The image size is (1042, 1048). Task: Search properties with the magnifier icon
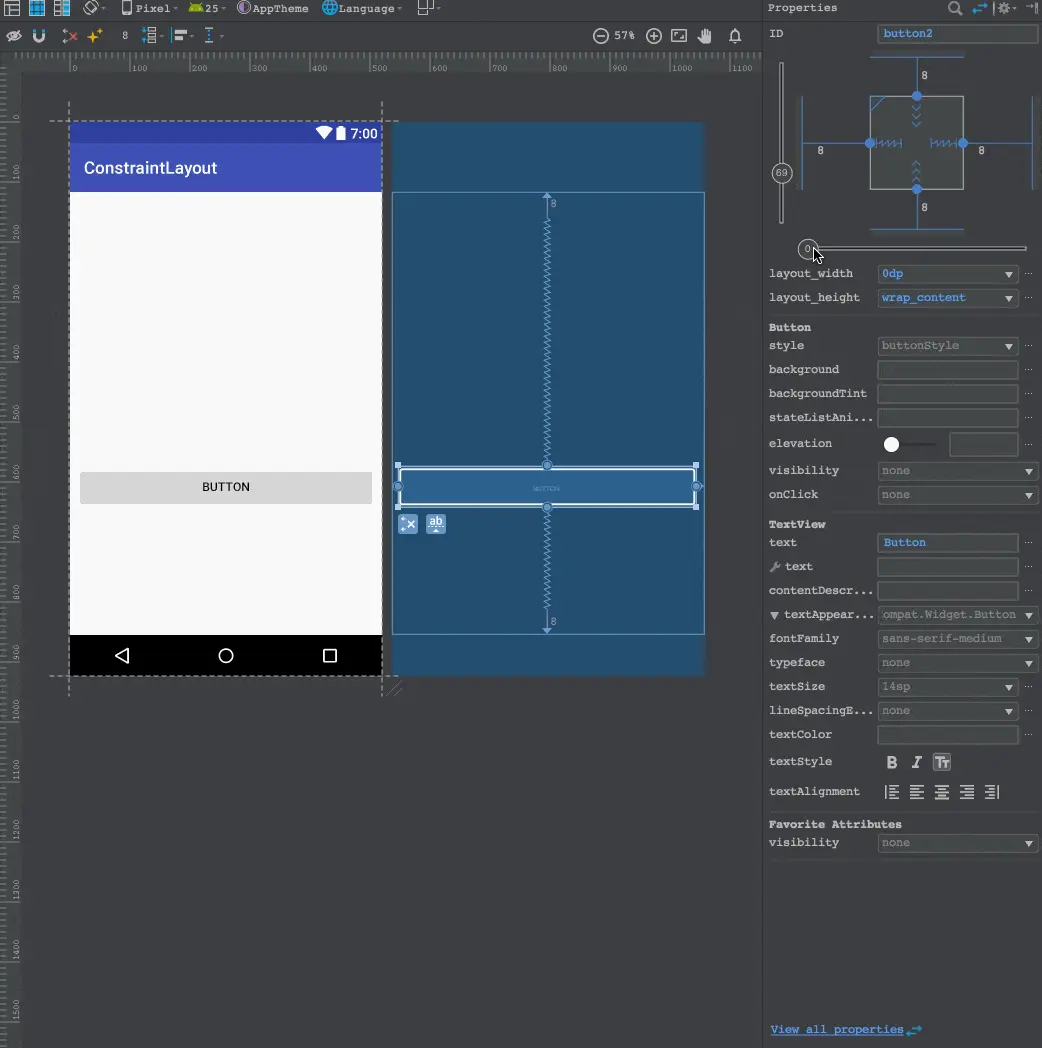click(x=955, y=8)
